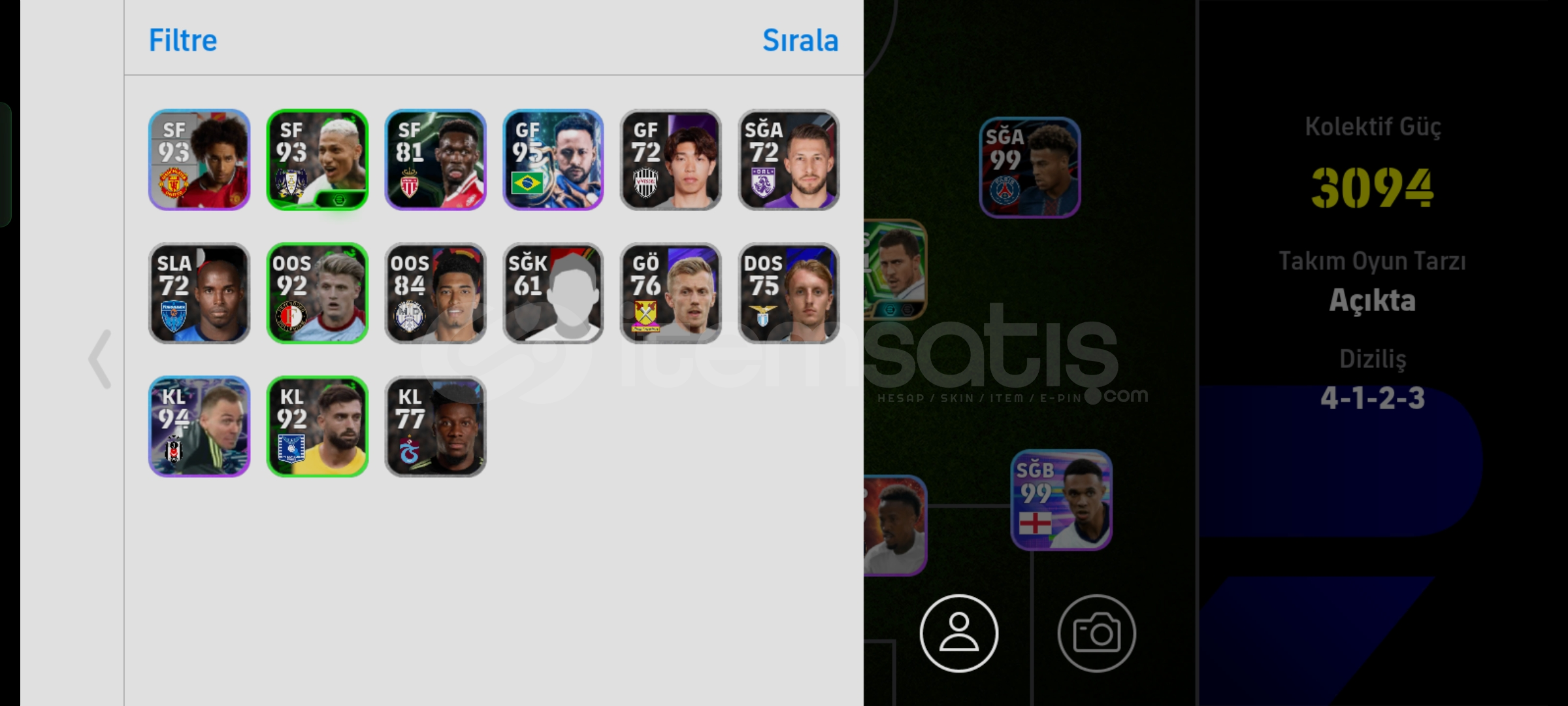
Task: Select the GF 72 player card
Action: tap(671, 160)
